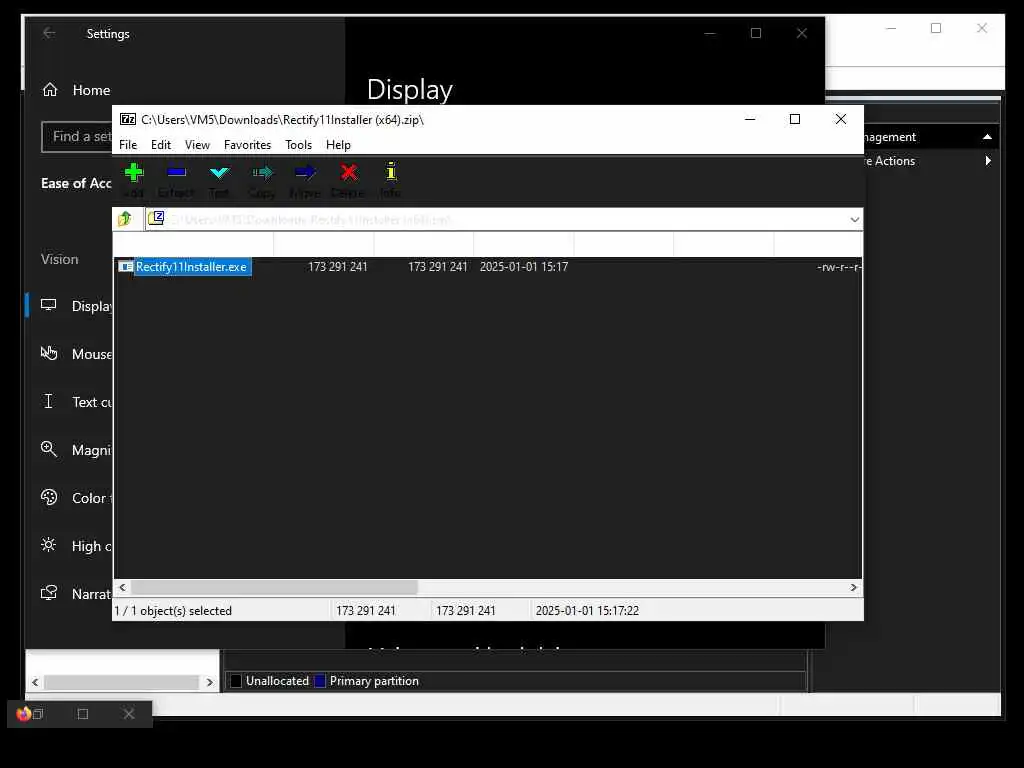Click the black Unallocated legend swatch
This screenshot has height=768, width=1024.
point(236,680)
